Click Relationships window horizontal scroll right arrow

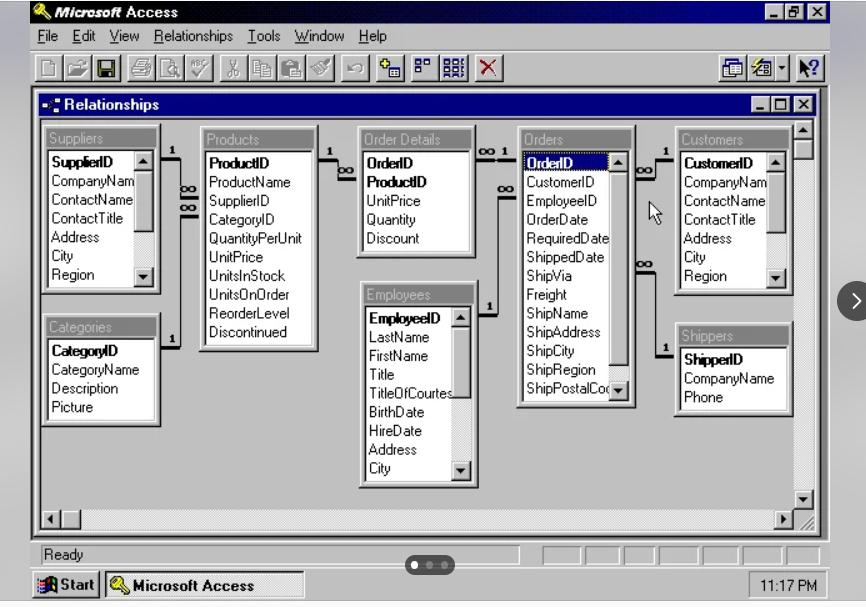[783, 519]
